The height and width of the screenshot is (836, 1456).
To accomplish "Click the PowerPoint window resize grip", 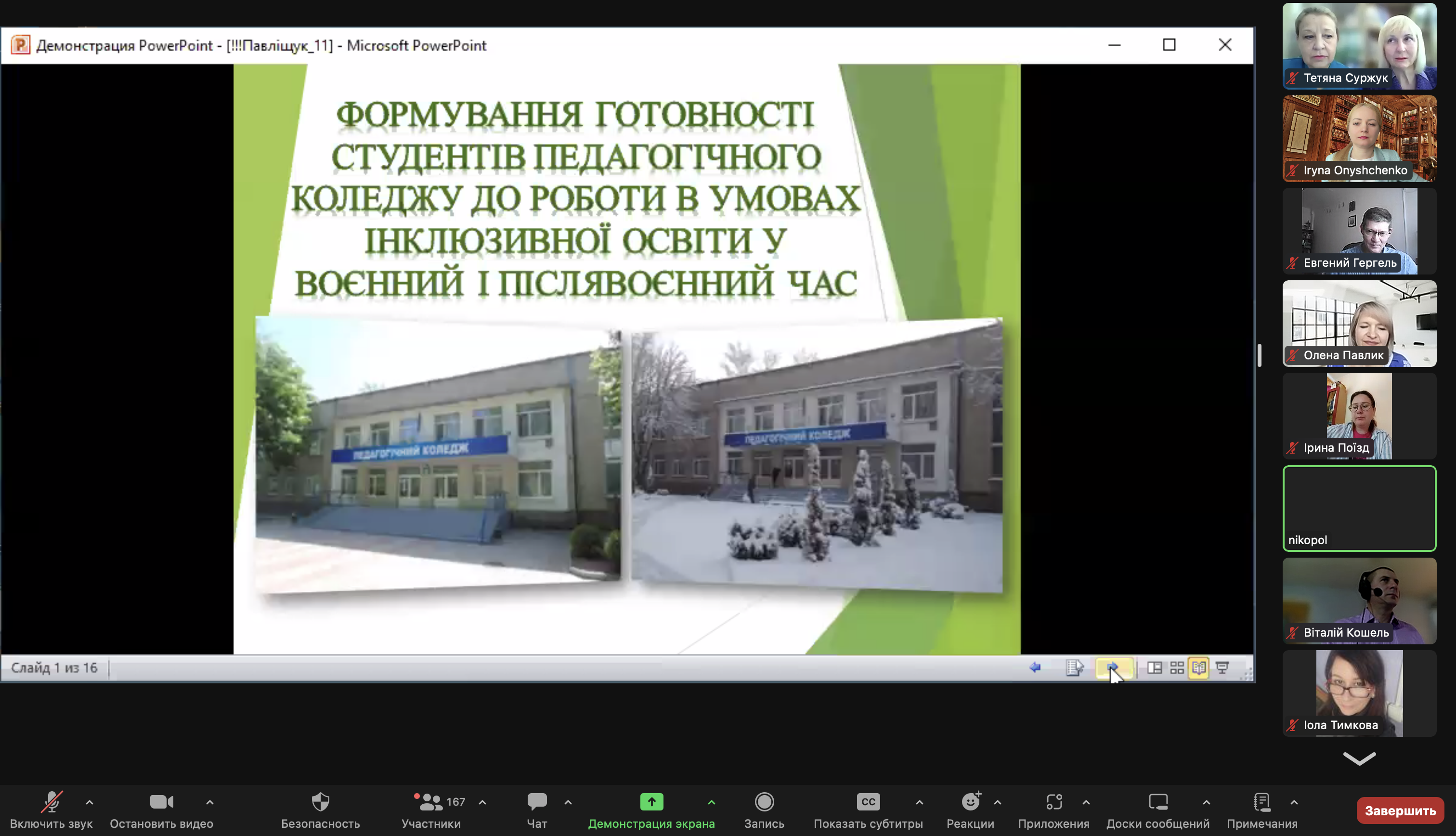I will (x=1247, y=675).
